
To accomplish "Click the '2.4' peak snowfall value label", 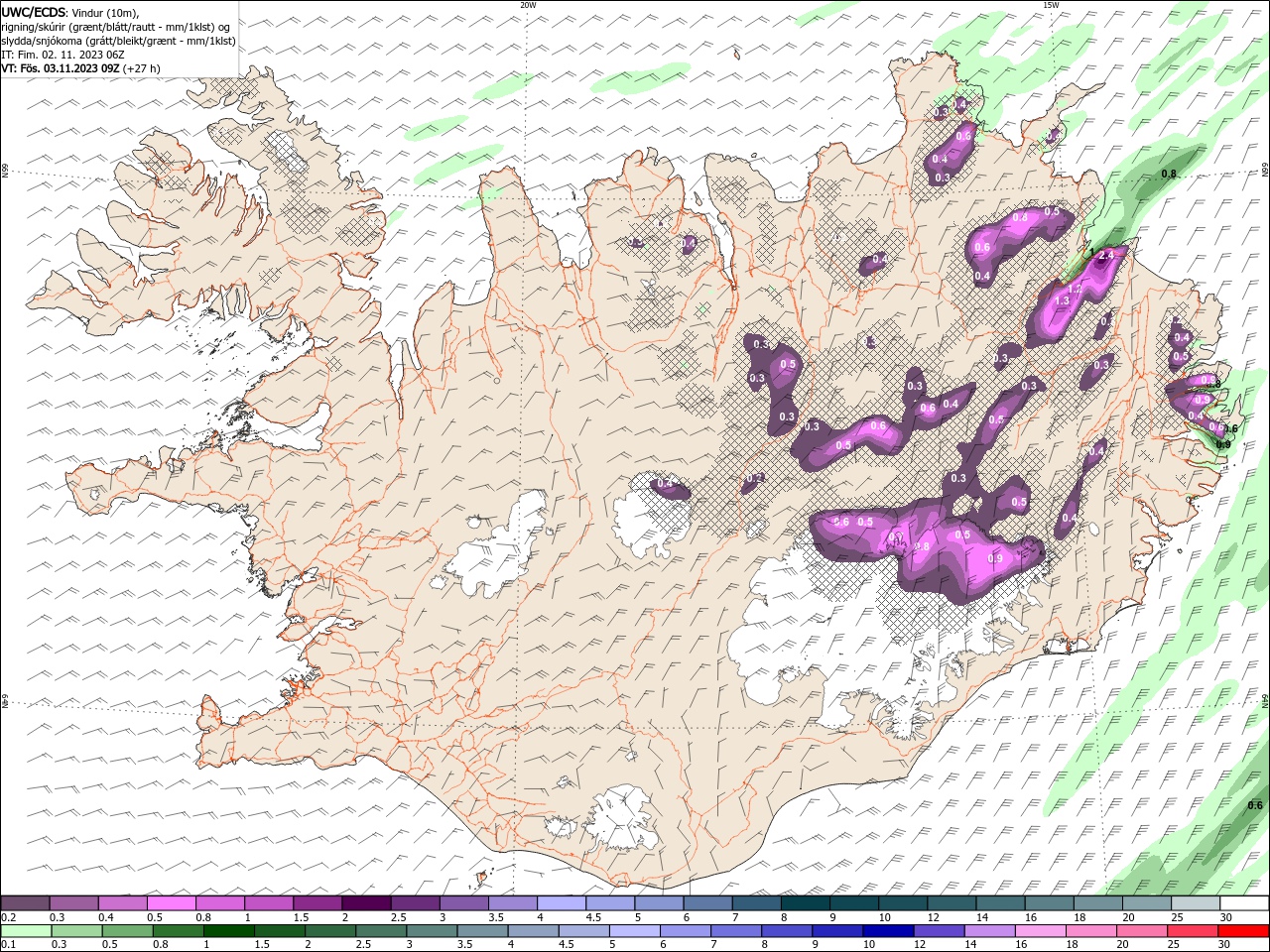I will click(1108, 255).
